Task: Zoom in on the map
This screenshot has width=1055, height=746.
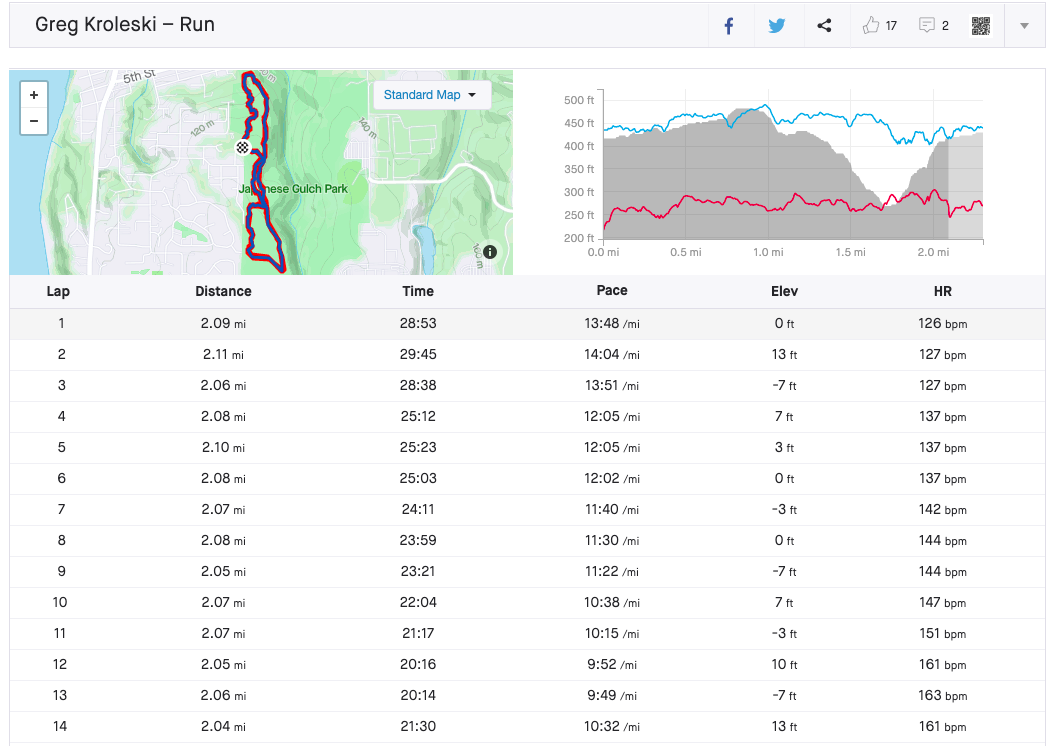Action: [34, 95]
